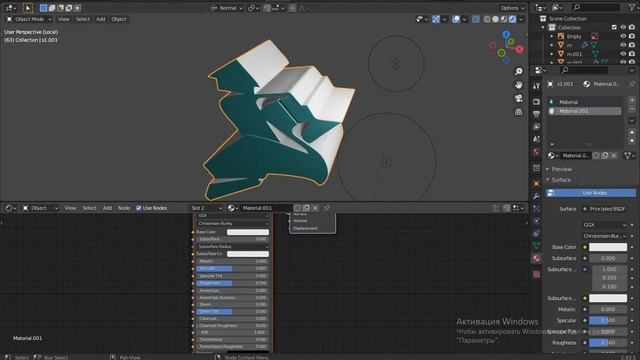Disable rendering for m.001 camera icon

pyautogui.click(x=632, y=54)
